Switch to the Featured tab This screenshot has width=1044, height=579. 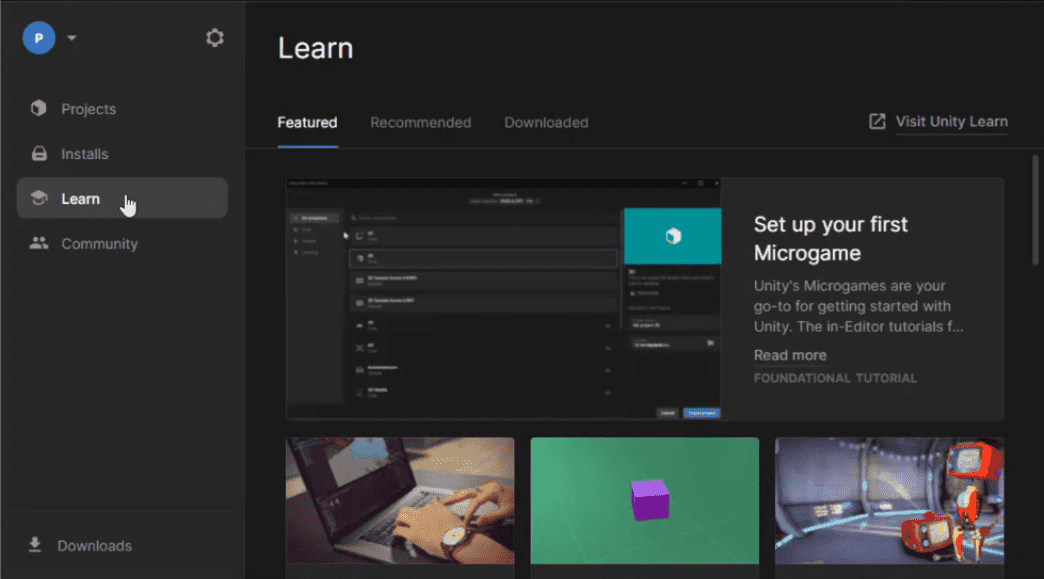(x=307, y=122)
